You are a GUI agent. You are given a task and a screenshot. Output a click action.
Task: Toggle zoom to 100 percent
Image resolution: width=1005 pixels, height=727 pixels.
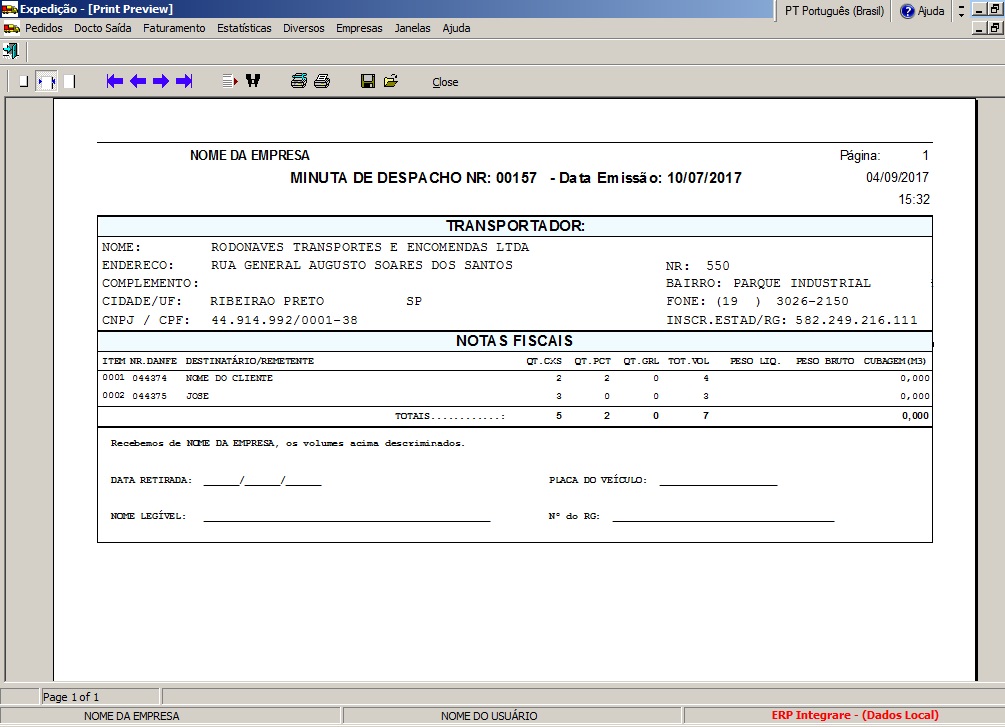69,81
